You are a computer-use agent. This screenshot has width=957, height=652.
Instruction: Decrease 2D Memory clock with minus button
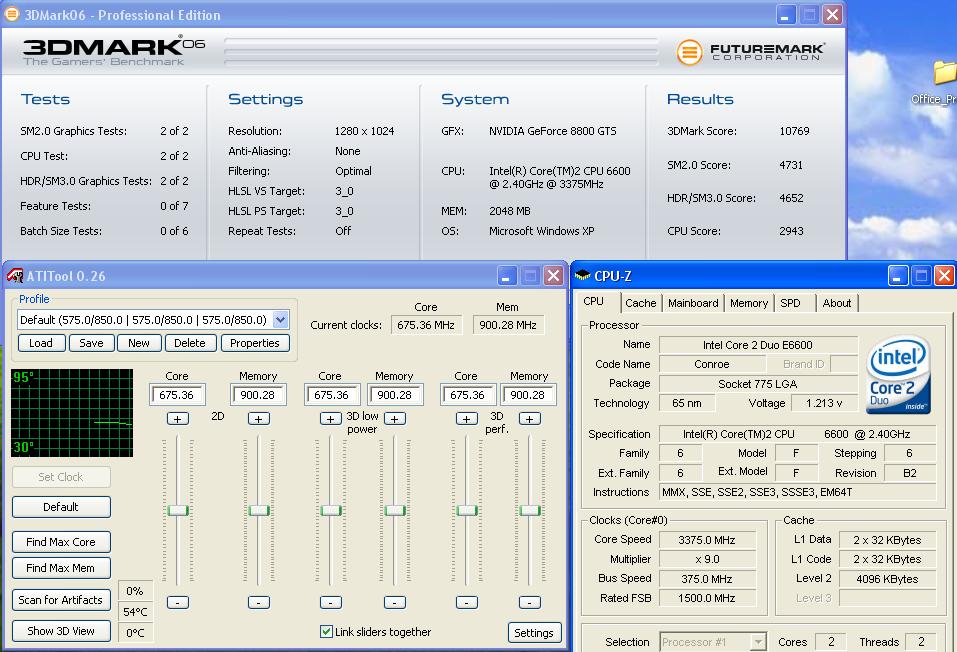[259, 603]
